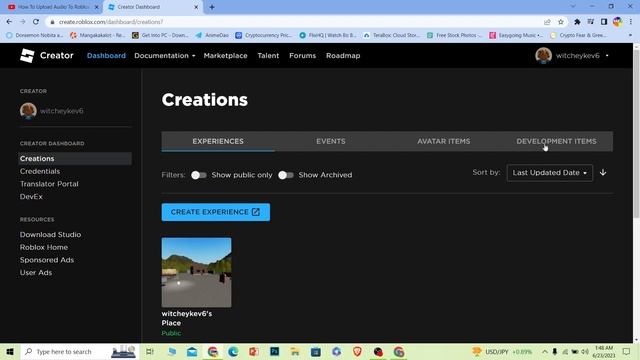Open Chrome profile avatar icon

point(617,22)
